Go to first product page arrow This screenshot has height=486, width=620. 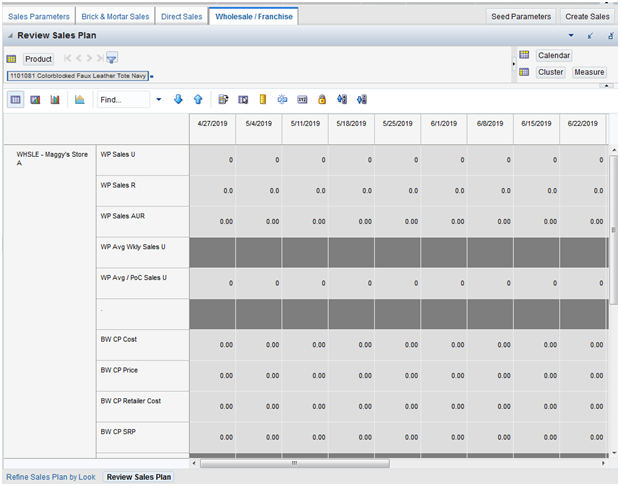coord(68,58)
